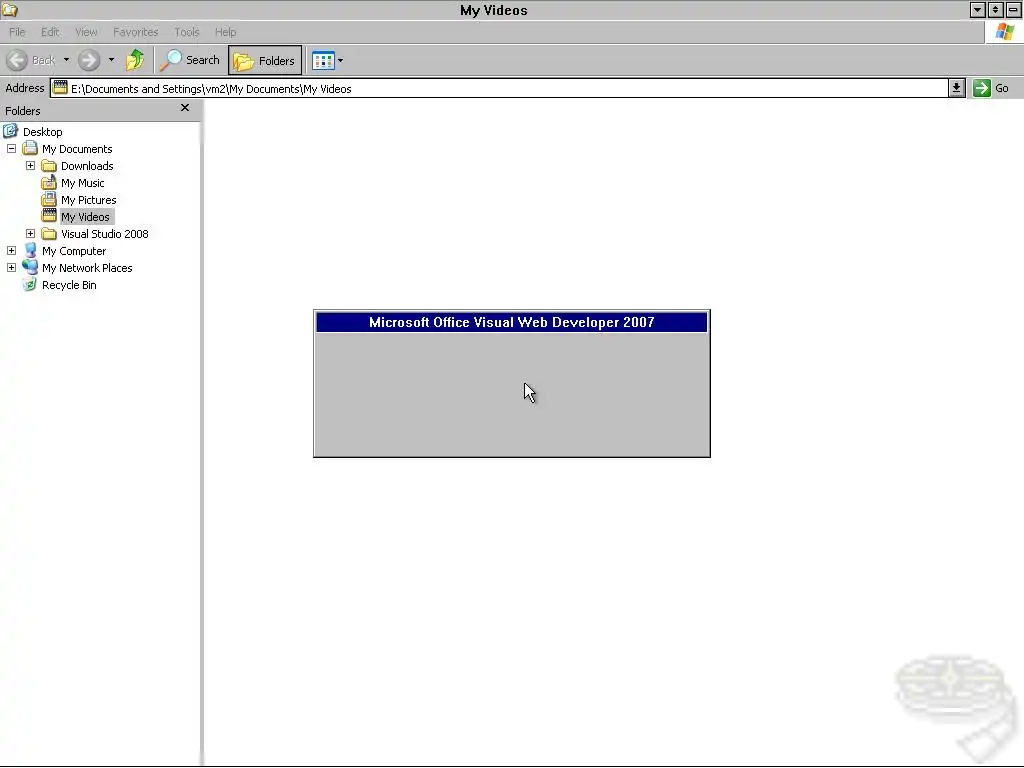Click address bar My Videos icon
This screenshot has height=768, width=1024.
pyautogui.click(x=60, y=88)
